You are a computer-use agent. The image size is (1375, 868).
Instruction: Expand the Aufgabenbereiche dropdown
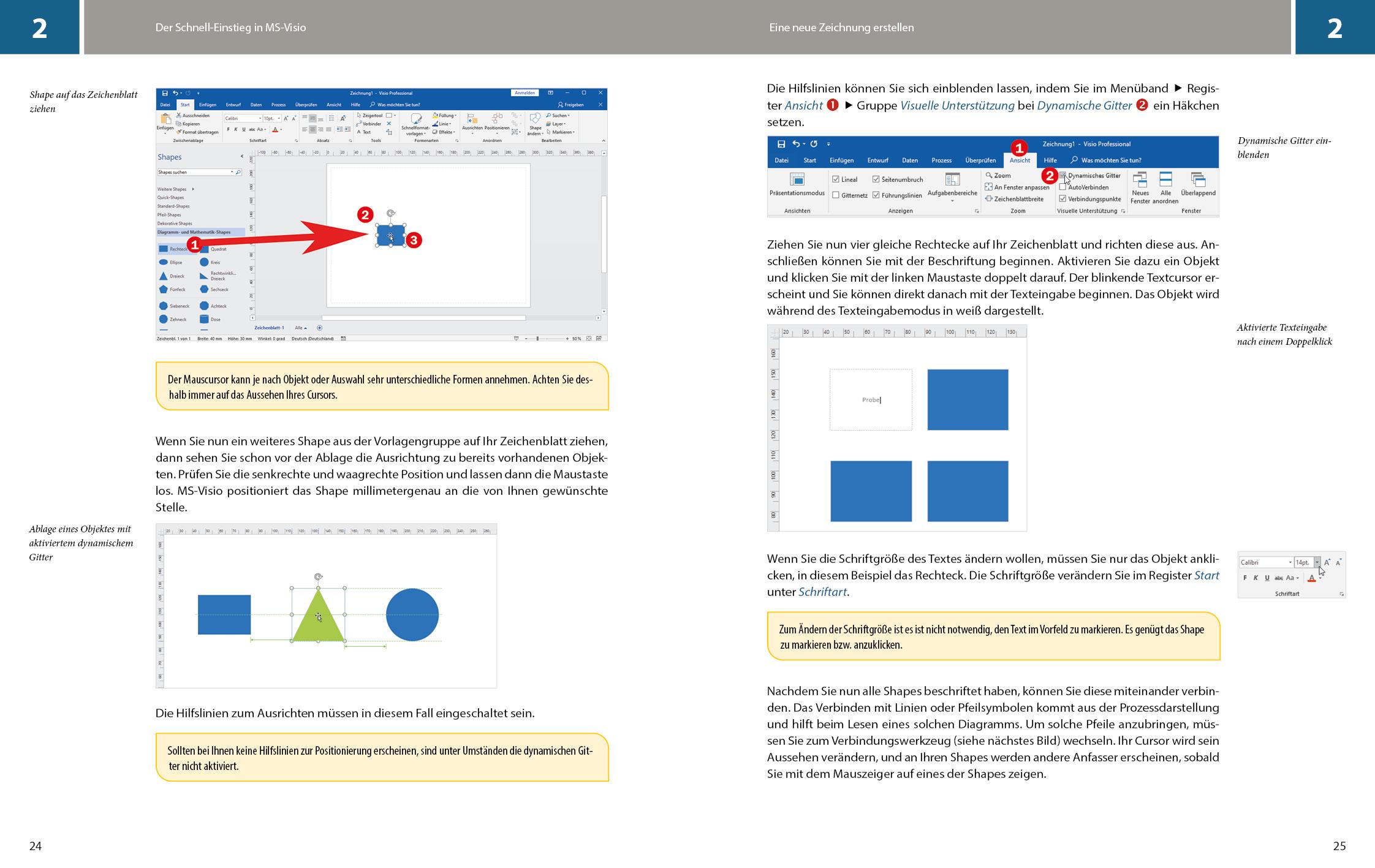pyautogui.click(x=952, y=201)
